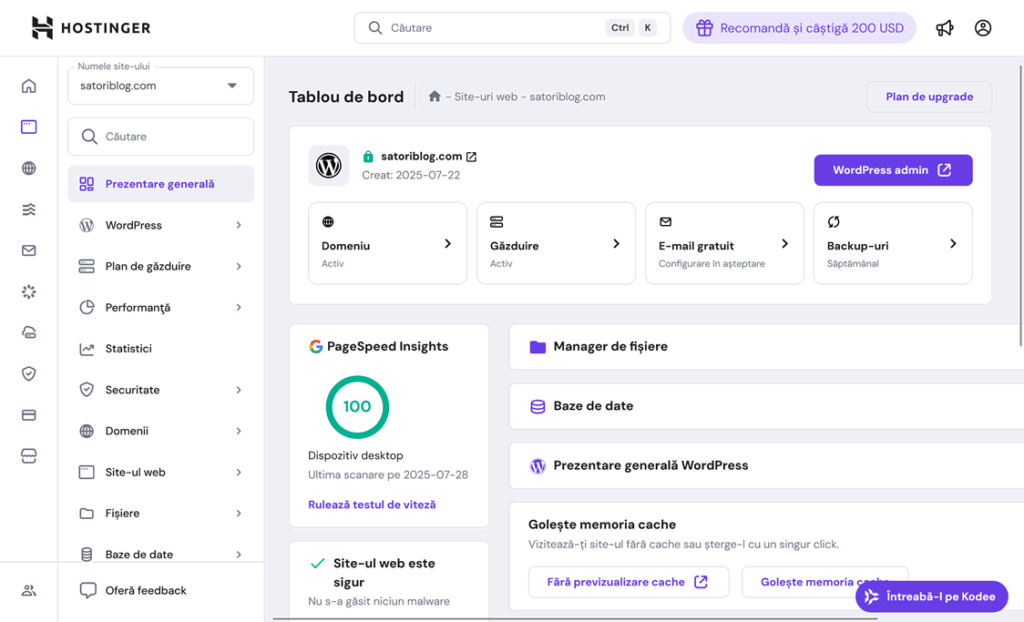Image resolution: width=1024 pixels, height=622 pixels.
Task: Go to Home in the icon rail
Action: (29, 86)
